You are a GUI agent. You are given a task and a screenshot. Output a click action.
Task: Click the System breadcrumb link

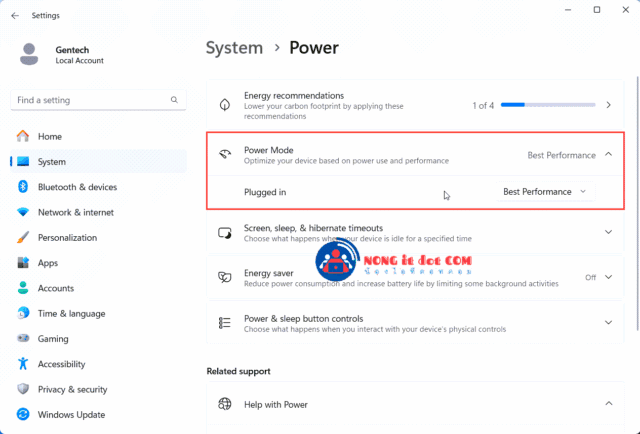[234, 48]
